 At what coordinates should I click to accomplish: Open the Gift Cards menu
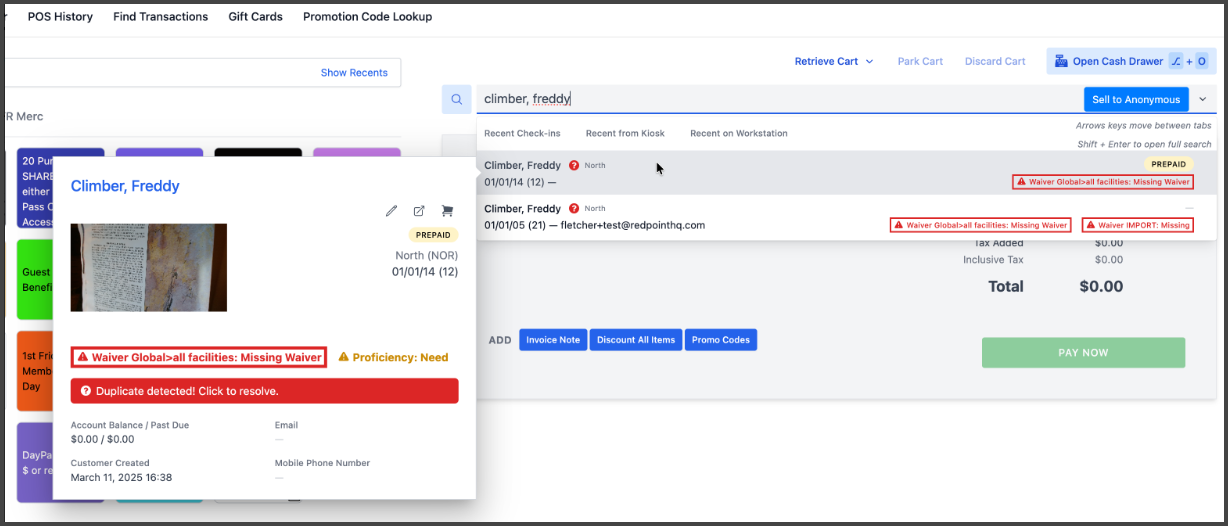255,16
